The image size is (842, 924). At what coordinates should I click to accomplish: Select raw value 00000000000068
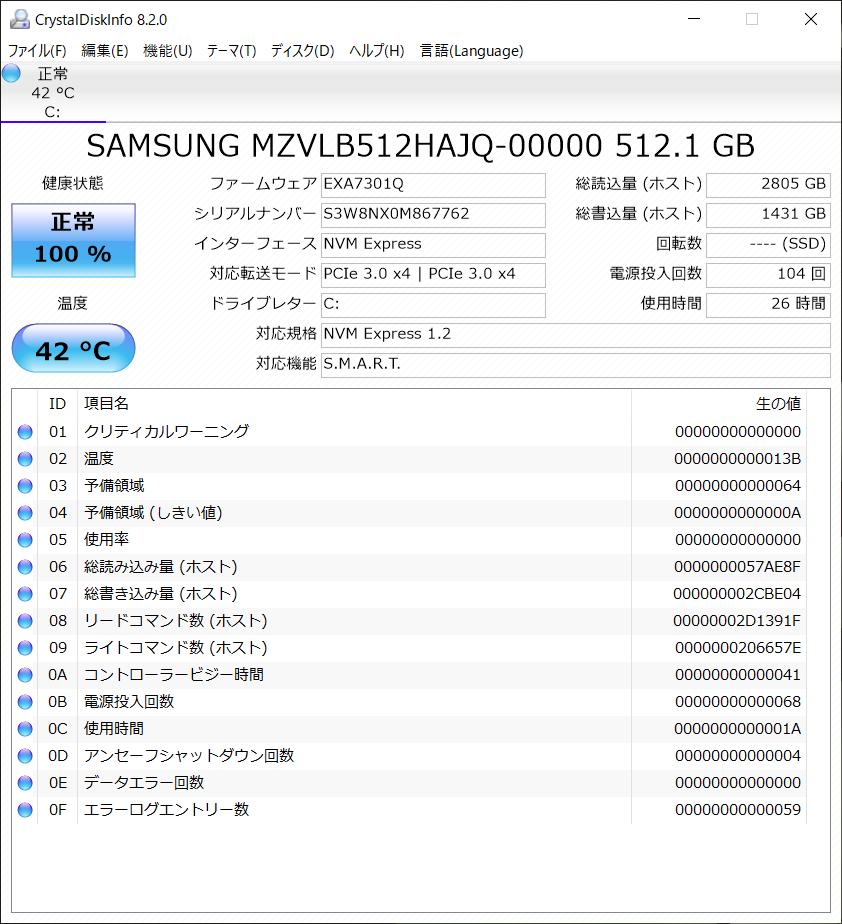coord(738,702)
